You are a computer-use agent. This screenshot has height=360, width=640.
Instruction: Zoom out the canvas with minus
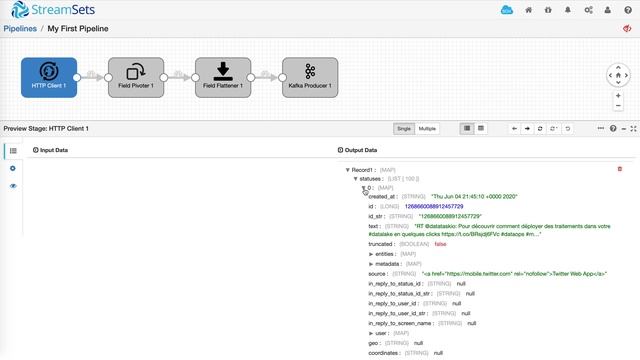618,106
